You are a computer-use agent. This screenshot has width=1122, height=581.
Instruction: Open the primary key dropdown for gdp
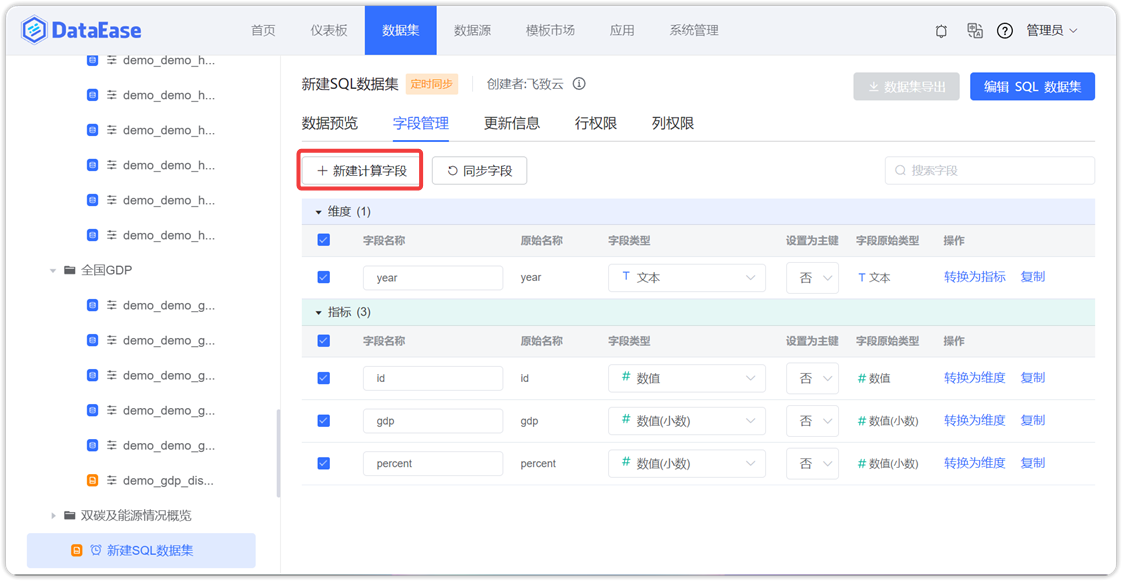(x=812, y=421)
